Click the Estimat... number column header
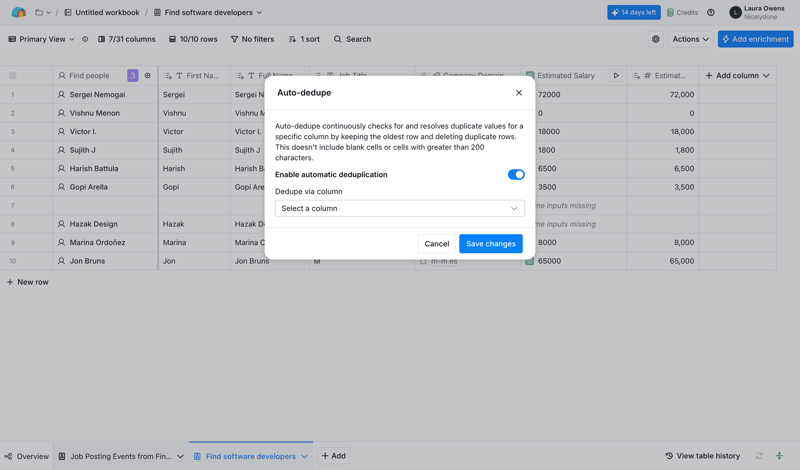 (x=662, y=76)
